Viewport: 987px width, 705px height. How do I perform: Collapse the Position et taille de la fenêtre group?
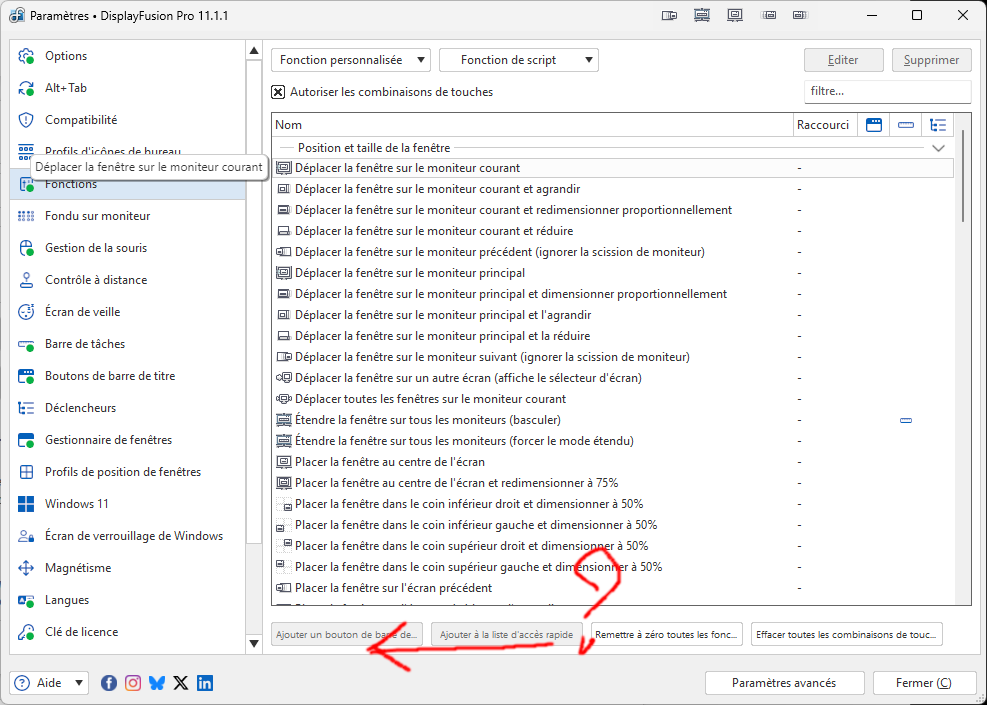[x=938, y=148]
